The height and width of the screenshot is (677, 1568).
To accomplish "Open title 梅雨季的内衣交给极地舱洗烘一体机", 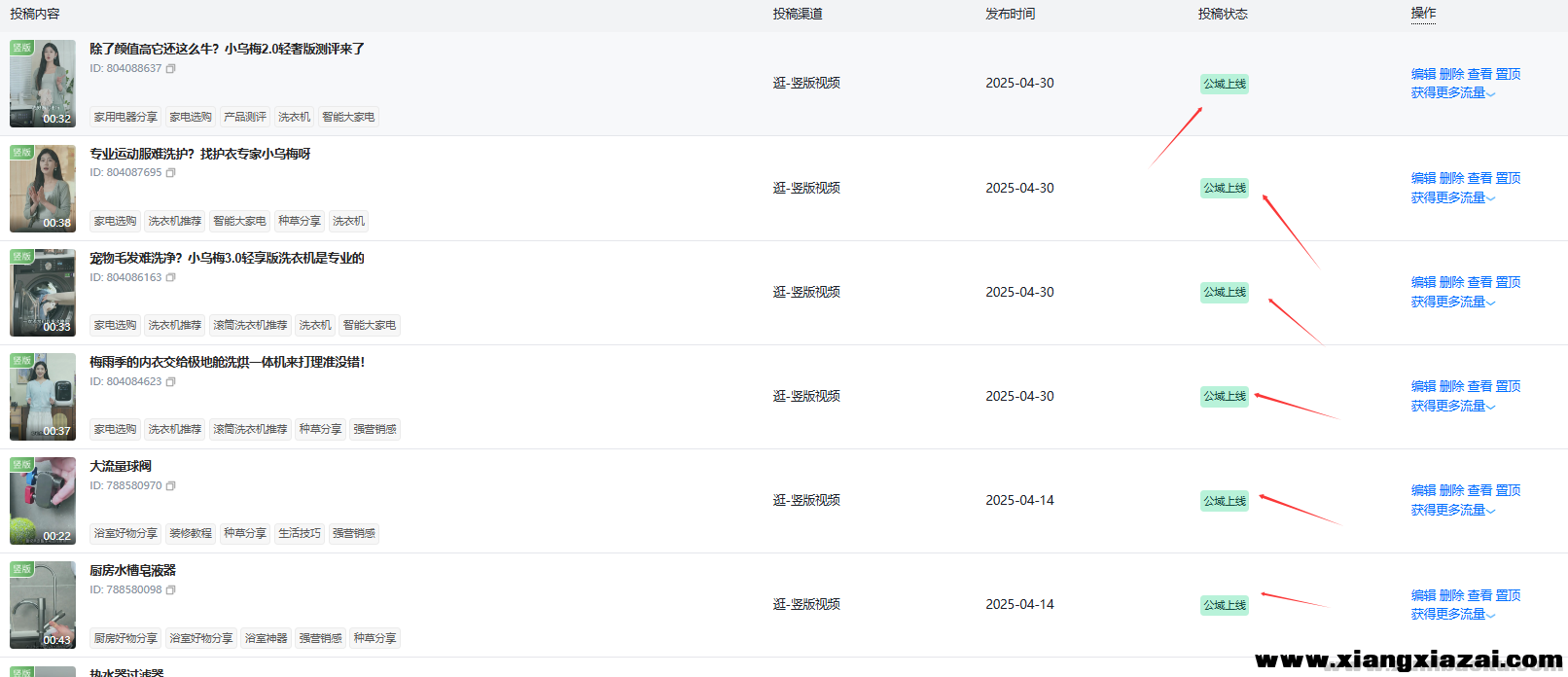I will [228, 363].
